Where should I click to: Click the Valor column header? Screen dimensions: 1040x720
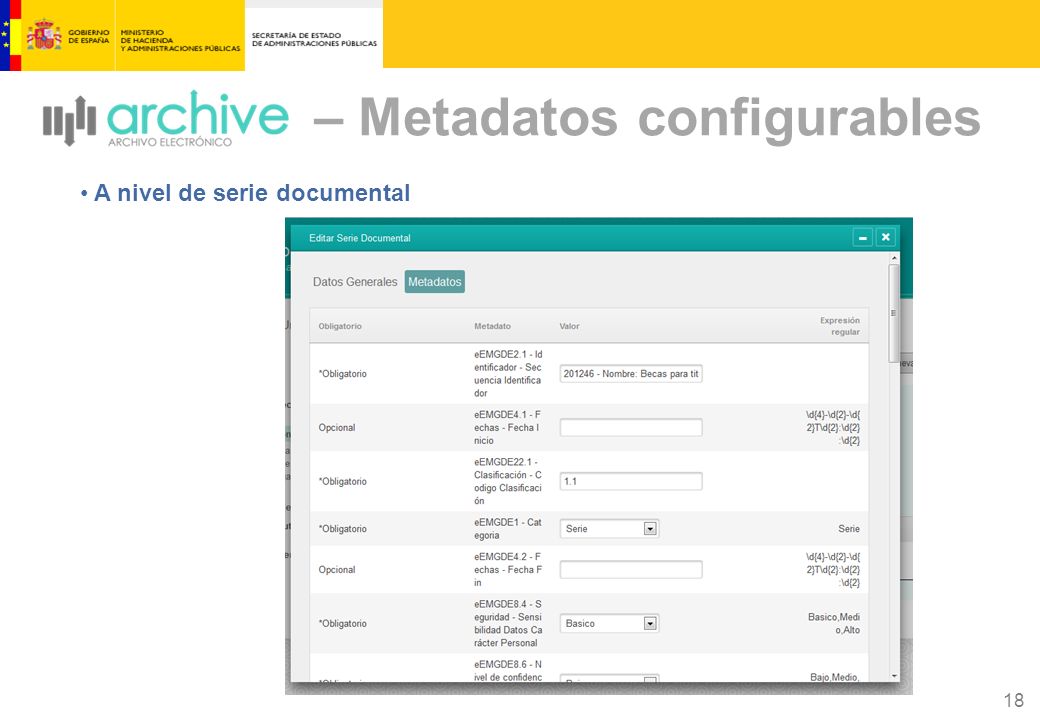click(x=569, y=326)
